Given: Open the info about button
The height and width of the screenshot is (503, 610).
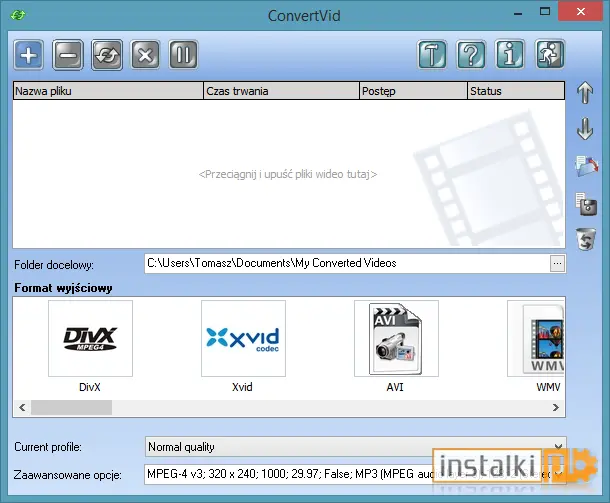Looking at the screenshot, I should tap(510, 55).
